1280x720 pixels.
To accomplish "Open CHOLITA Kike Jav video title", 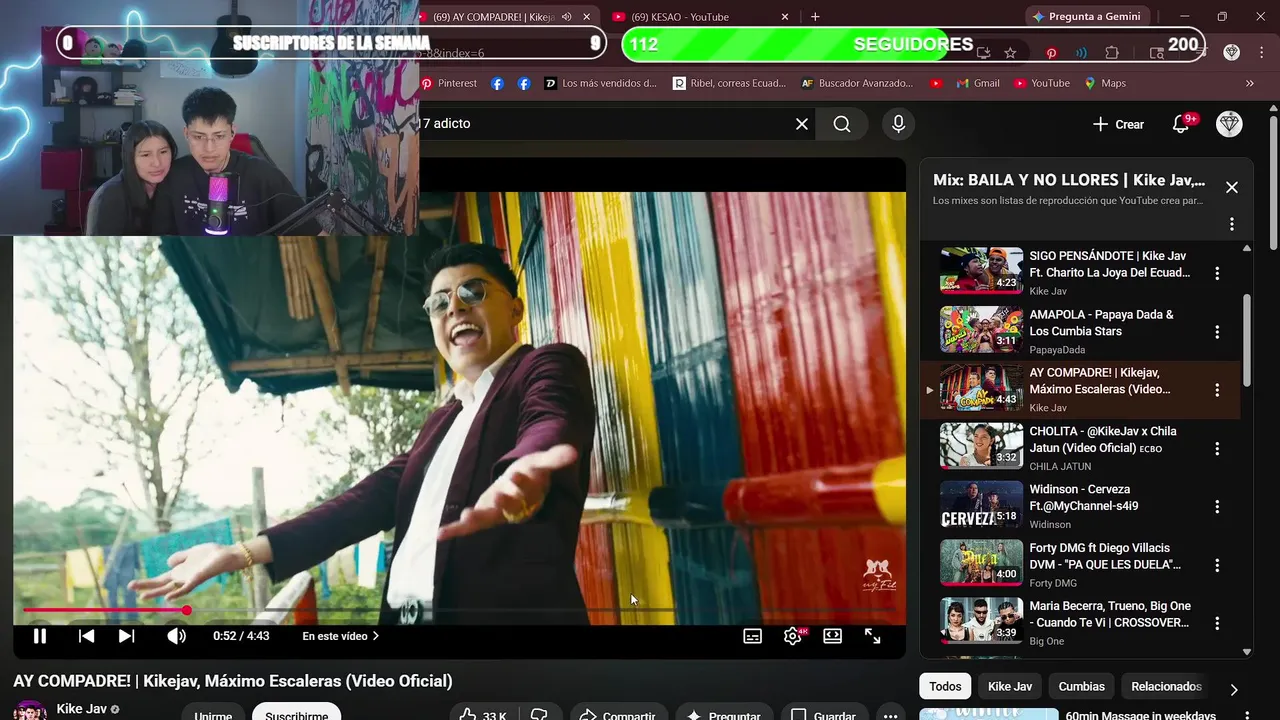I will point(1103,439).
